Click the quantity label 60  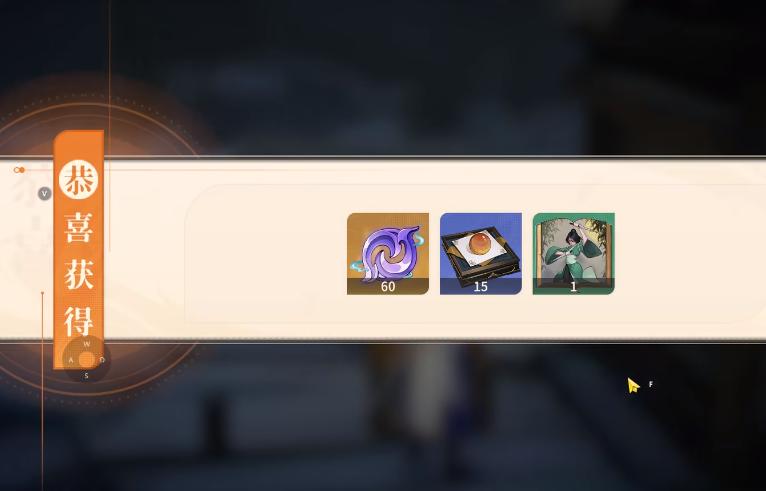pos(388,287)
